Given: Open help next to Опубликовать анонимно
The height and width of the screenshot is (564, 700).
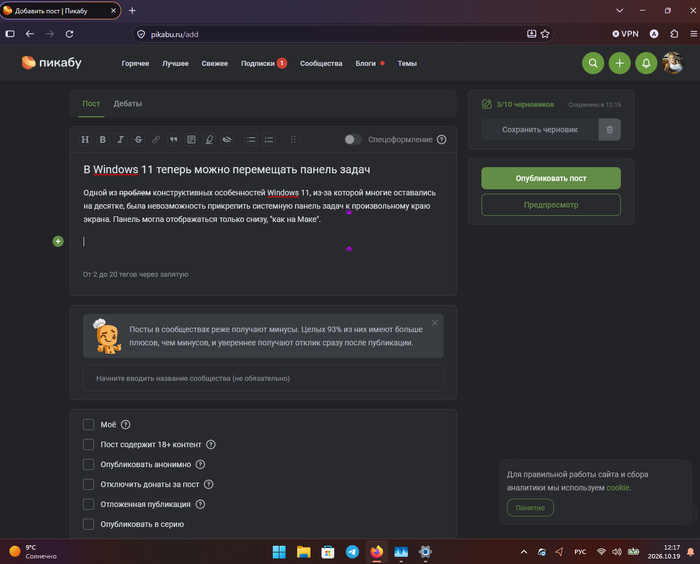Looking at the screenshot, I should 200,464.
